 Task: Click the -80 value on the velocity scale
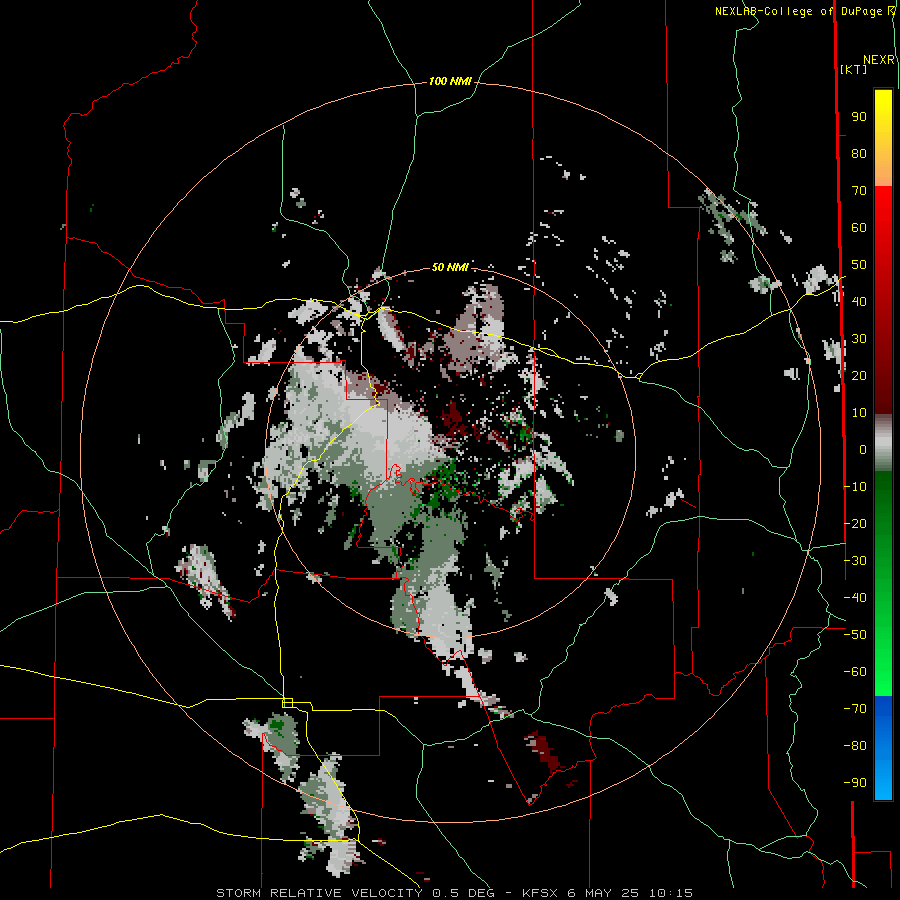point(855,746)
